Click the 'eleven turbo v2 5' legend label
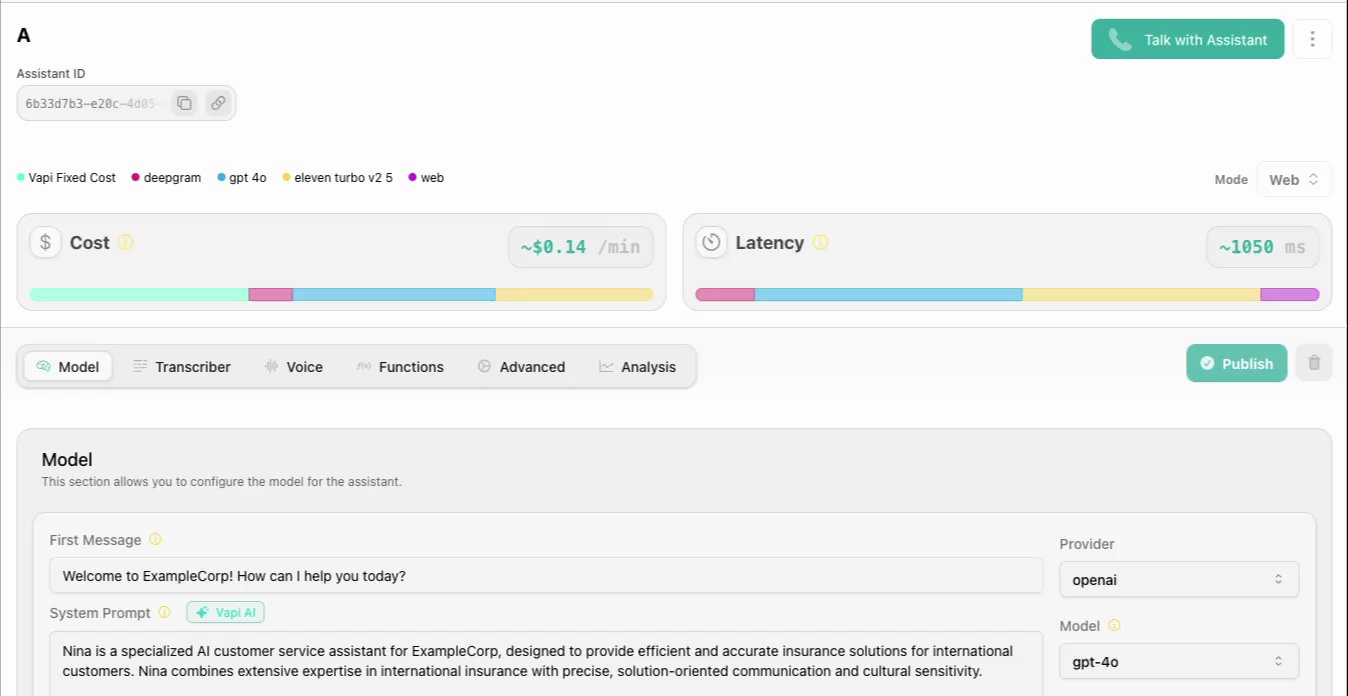The height and width of the screenshot is (696, 1348). pyautogui.click(x=343, y=178)
